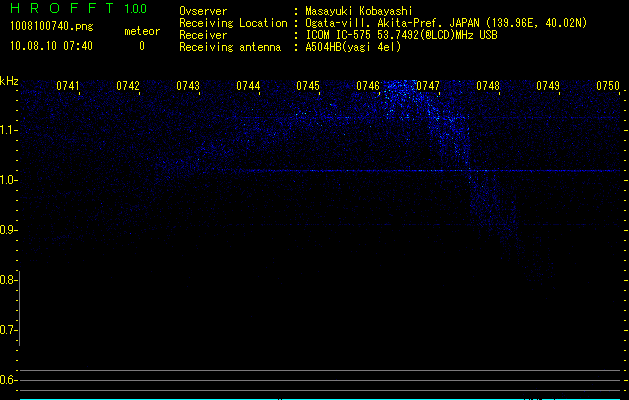Screen dimensions: 629x400
Task: Click the meteor count value 0
Action: 142,46
